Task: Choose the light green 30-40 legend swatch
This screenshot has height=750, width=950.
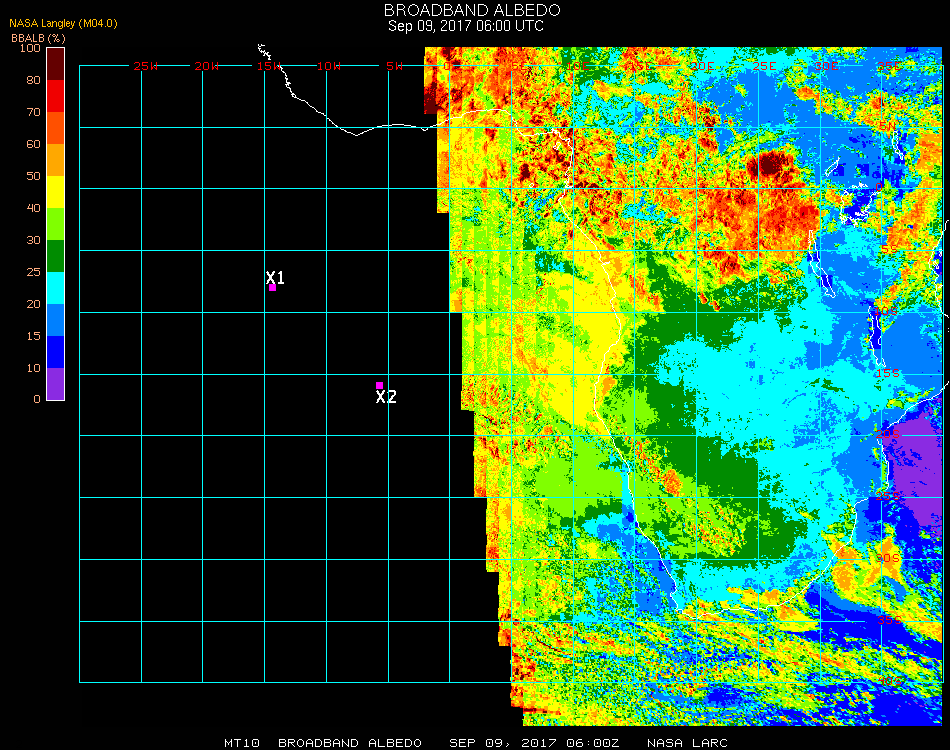Action: [x=56, y=224]
